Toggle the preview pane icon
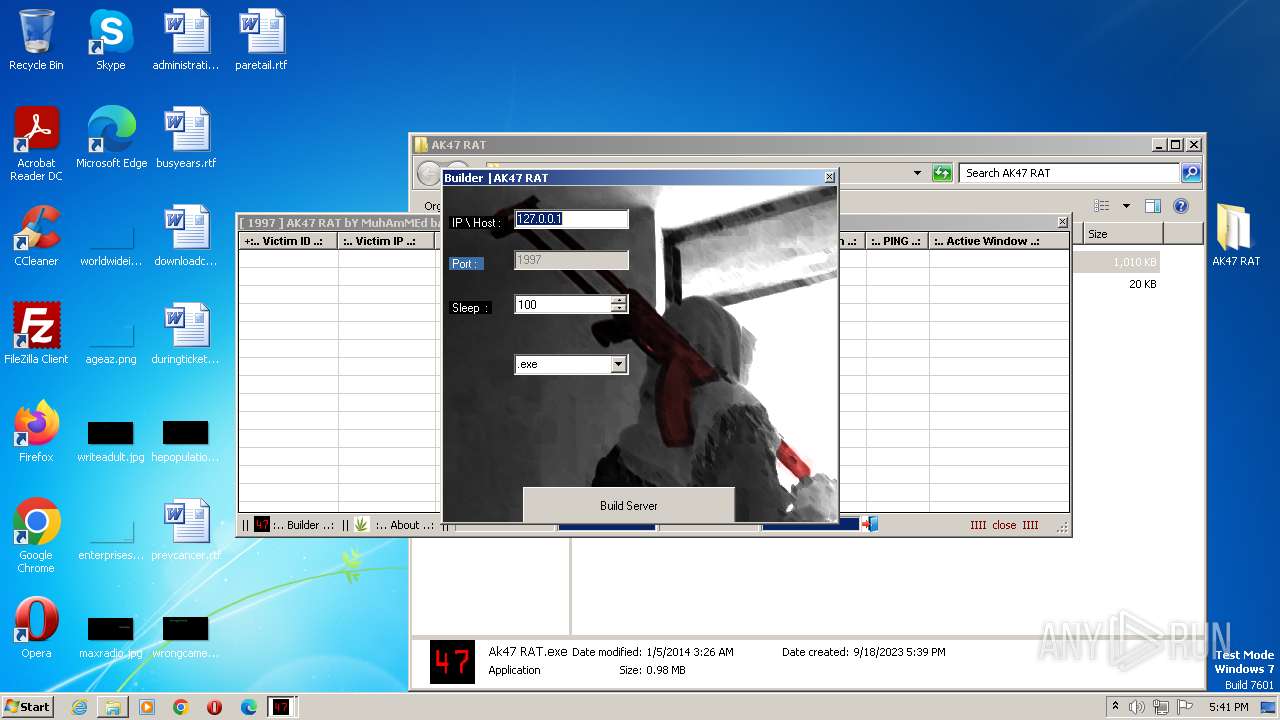Screen dimensions: 1280x720 click(x=1153, y=206)
